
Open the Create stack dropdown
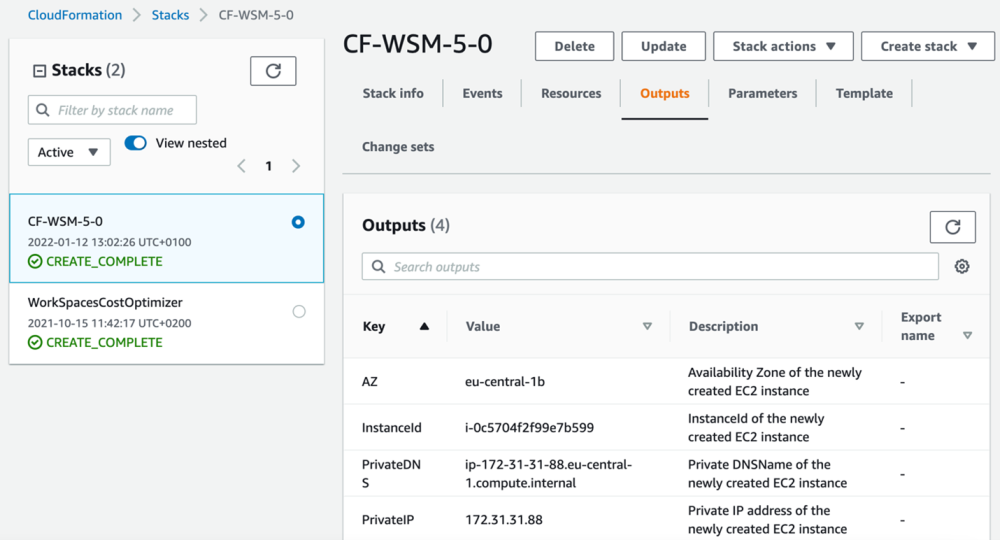coord(927,46)
